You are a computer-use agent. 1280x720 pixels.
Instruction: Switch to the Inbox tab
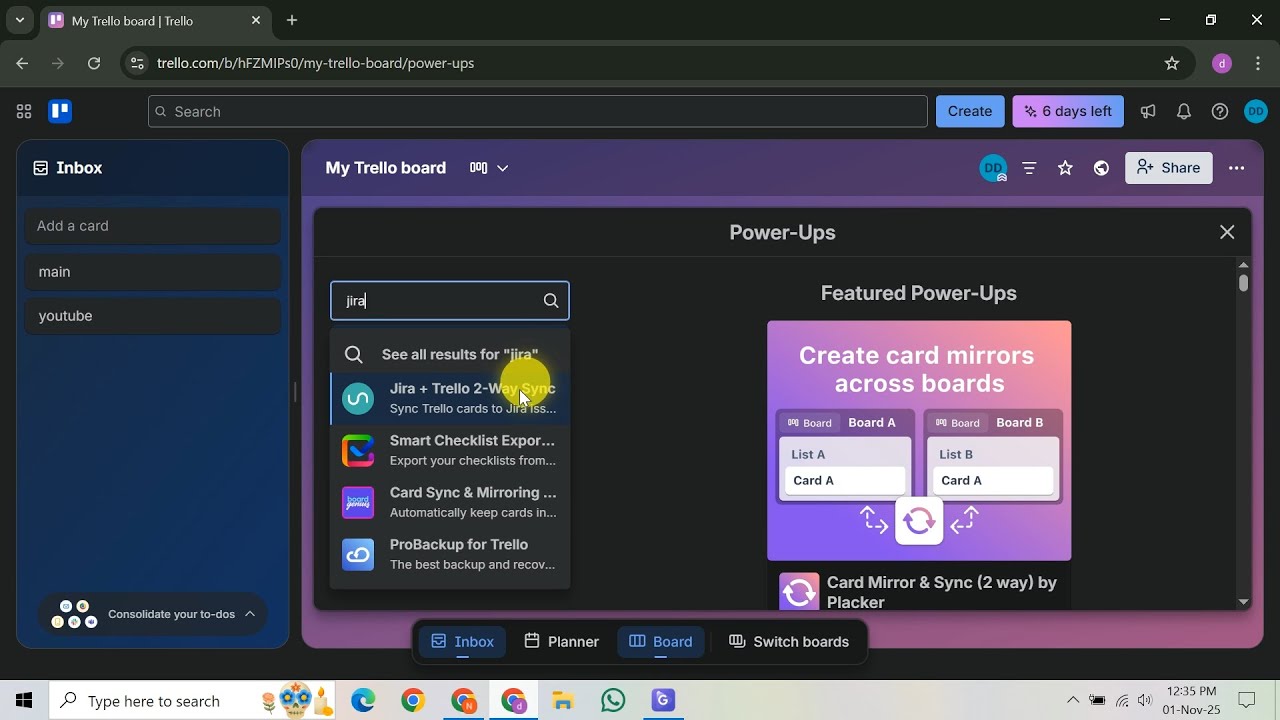click(462, 642)
